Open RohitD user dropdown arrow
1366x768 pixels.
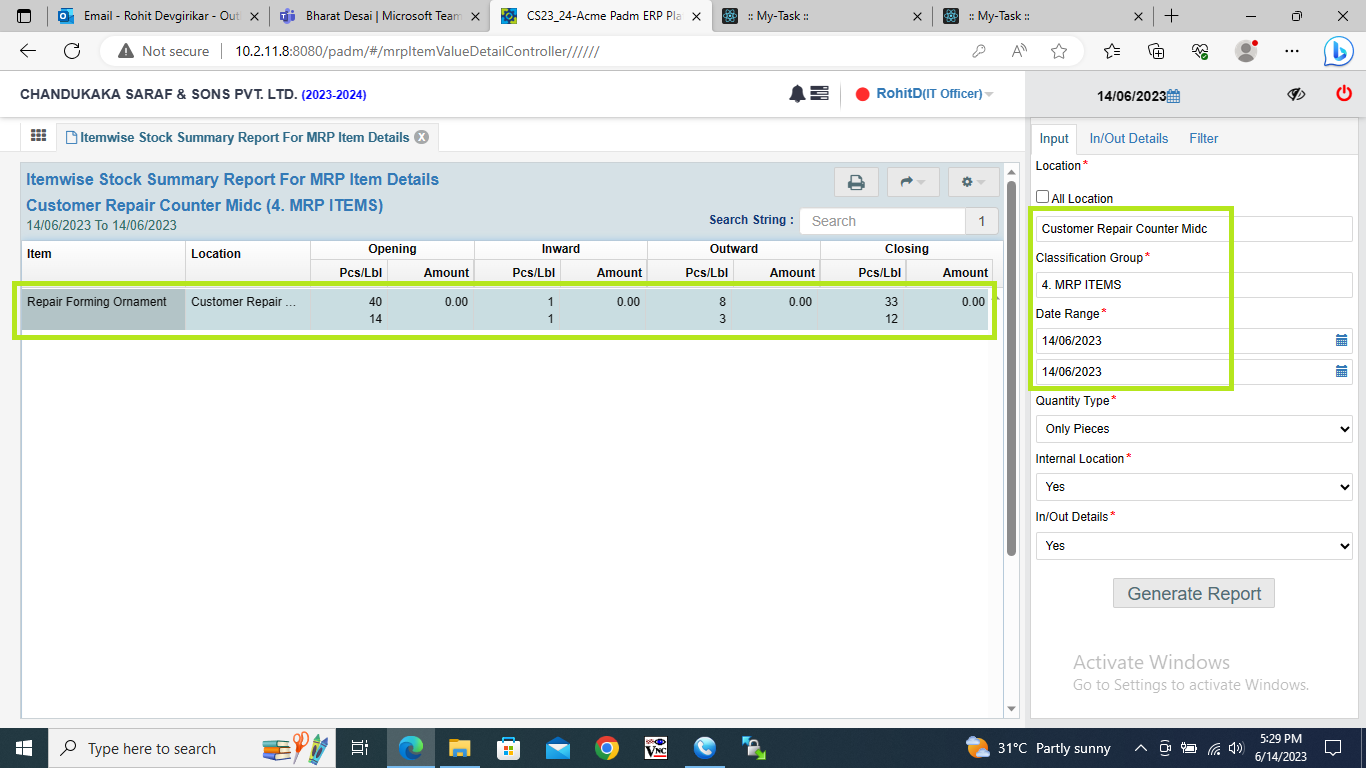point(989,95)
